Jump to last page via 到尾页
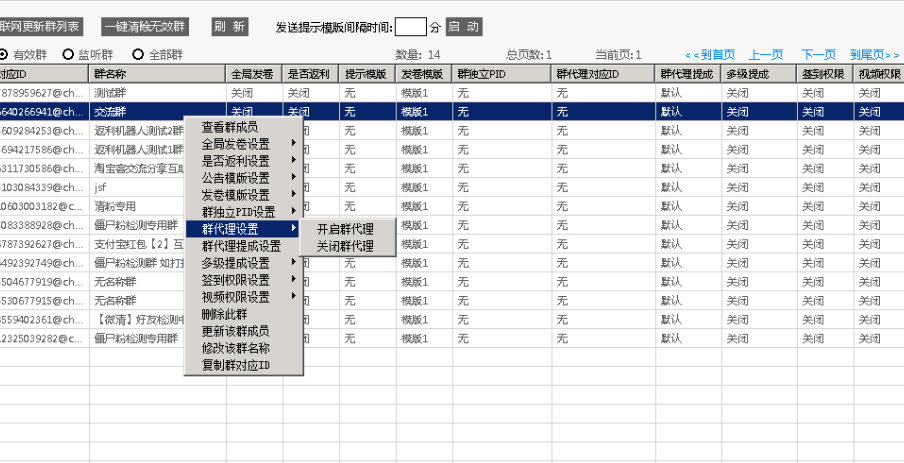This screenshot has height=463, width=904. [874, 54]
